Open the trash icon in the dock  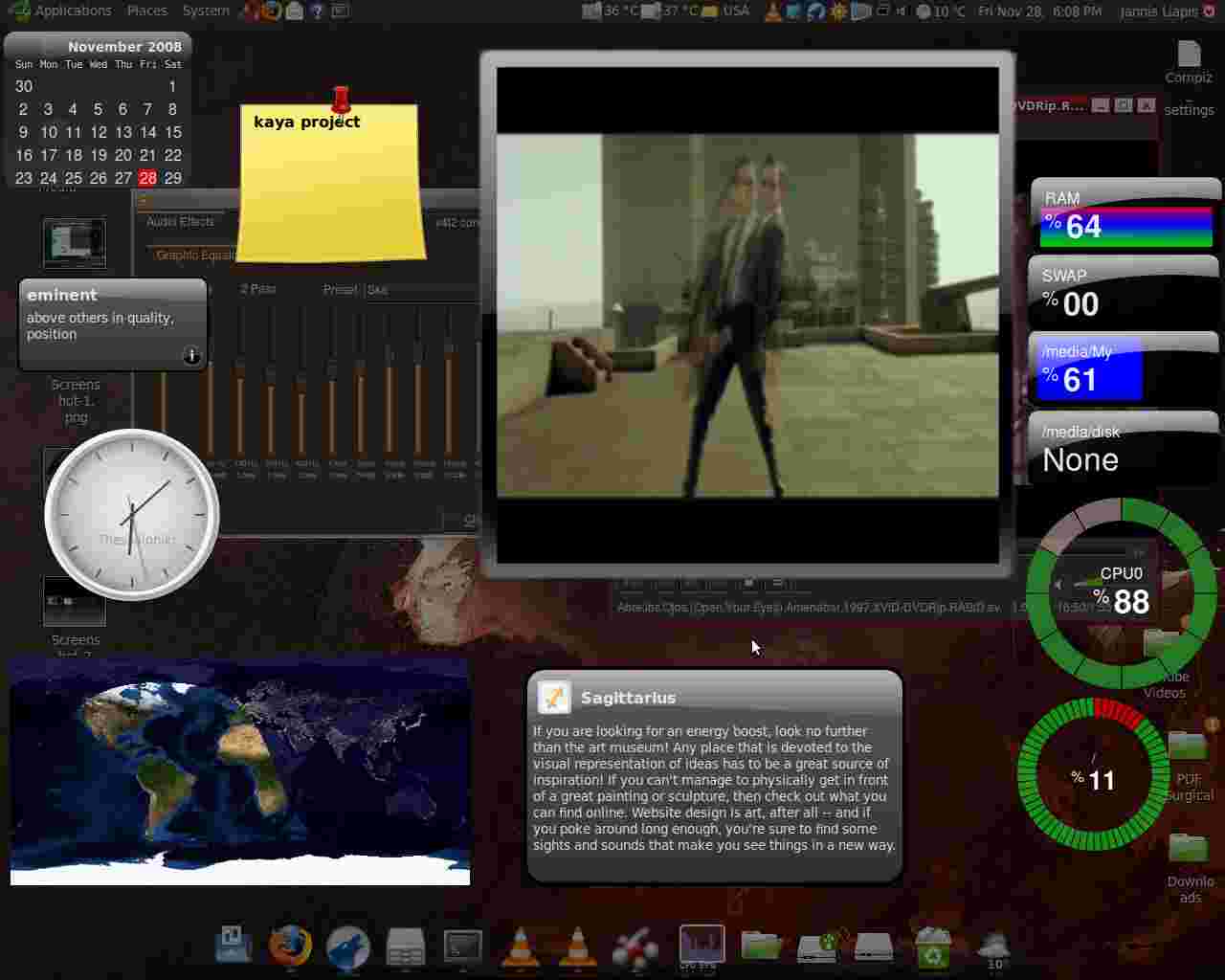tap(932, 947)
